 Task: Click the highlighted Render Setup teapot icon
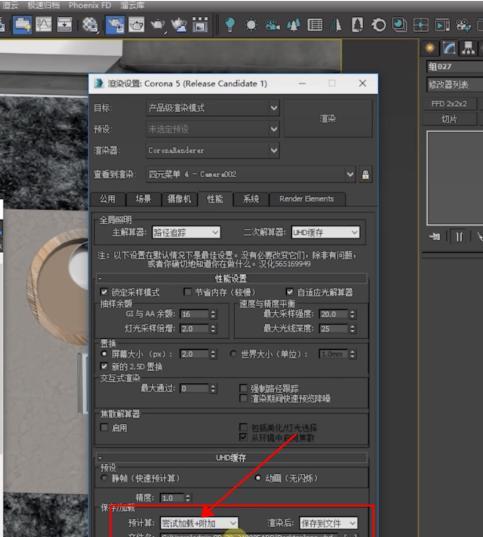[115, 25]
